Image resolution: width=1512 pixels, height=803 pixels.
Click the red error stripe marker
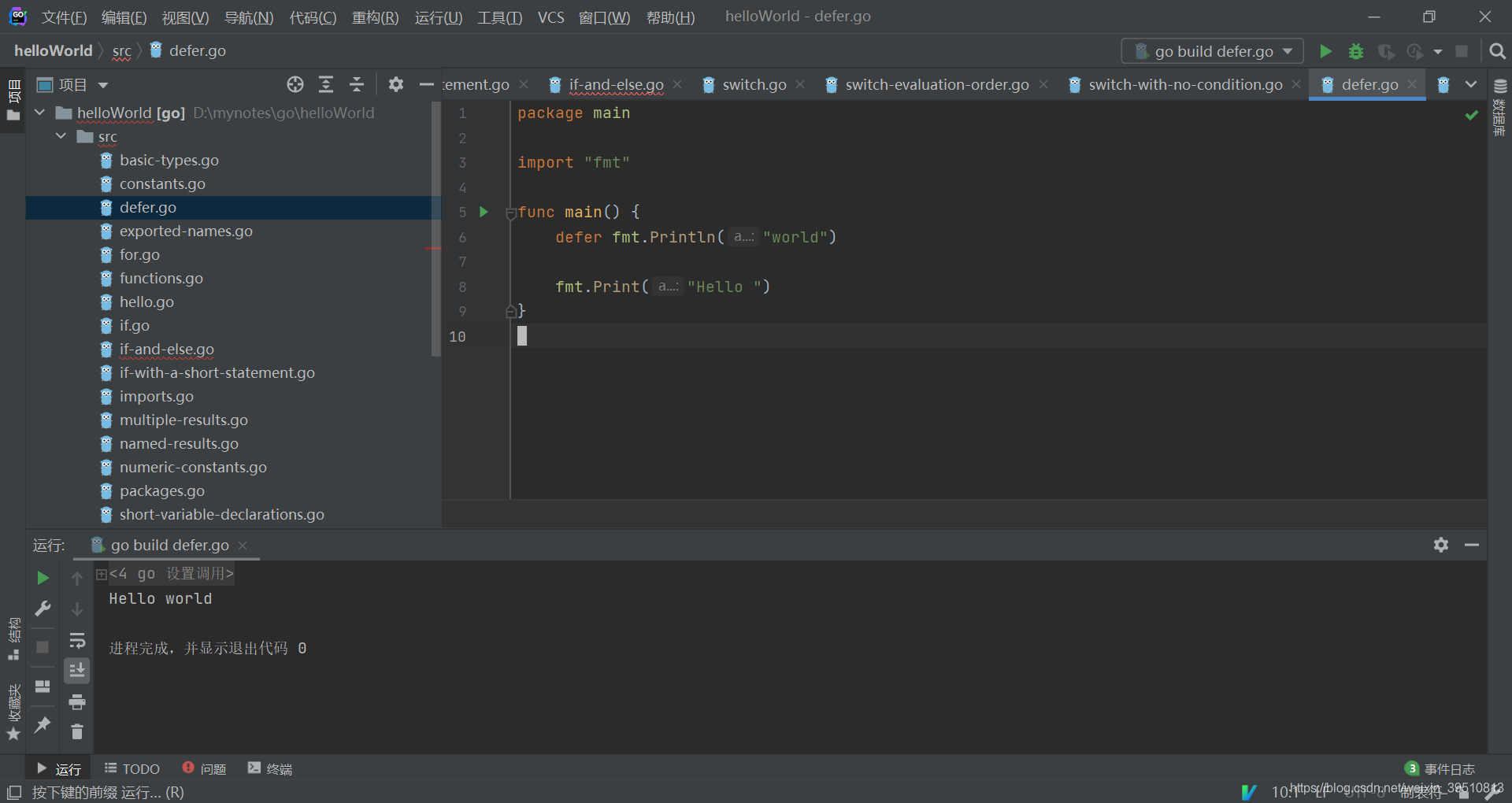point(432,248)
